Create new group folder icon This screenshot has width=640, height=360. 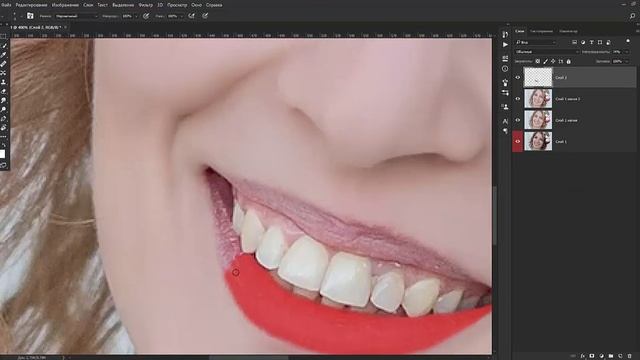(611, 356)
